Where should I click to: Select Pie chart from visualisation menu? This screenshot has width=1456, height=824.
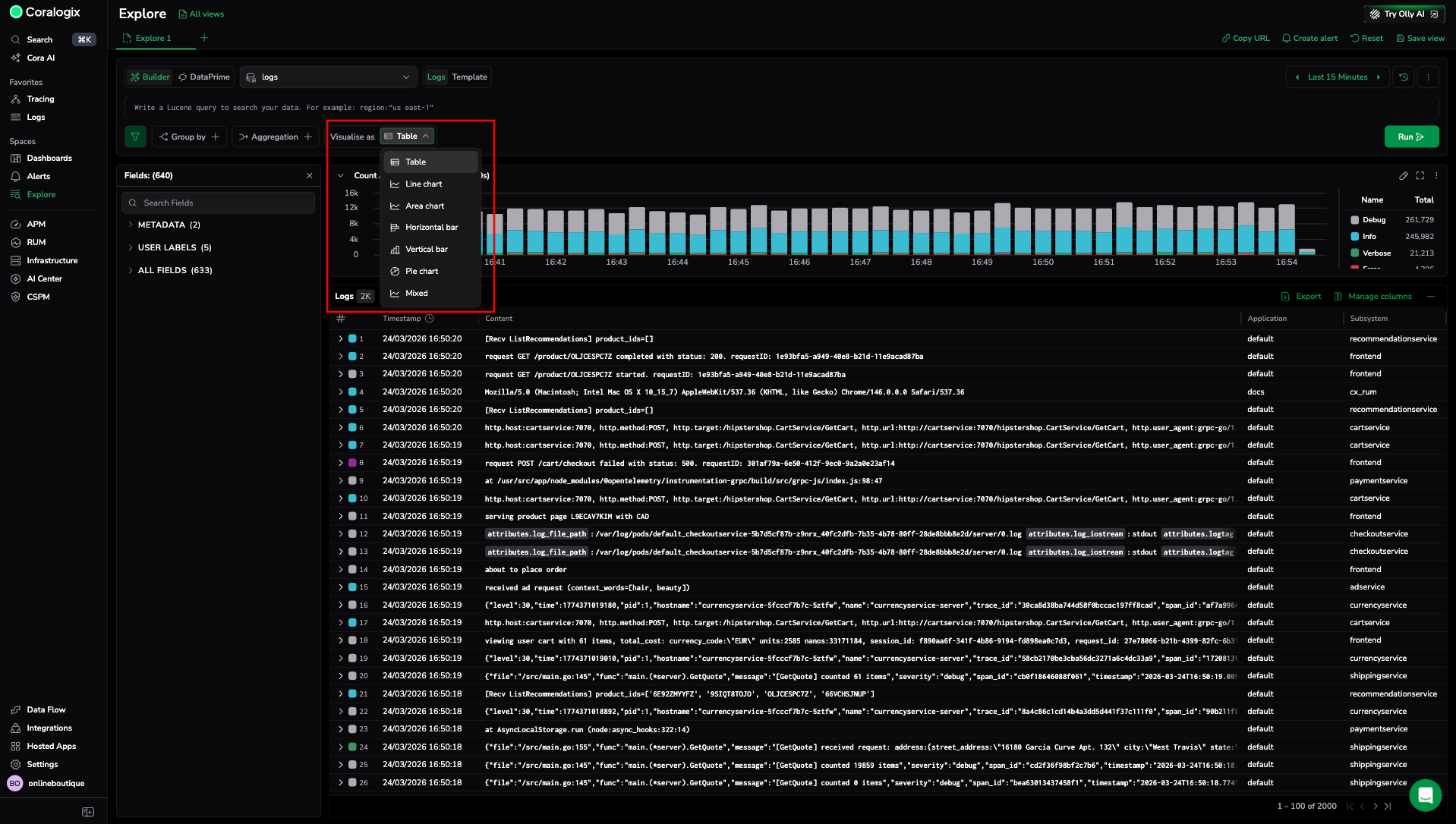[421, 272]
